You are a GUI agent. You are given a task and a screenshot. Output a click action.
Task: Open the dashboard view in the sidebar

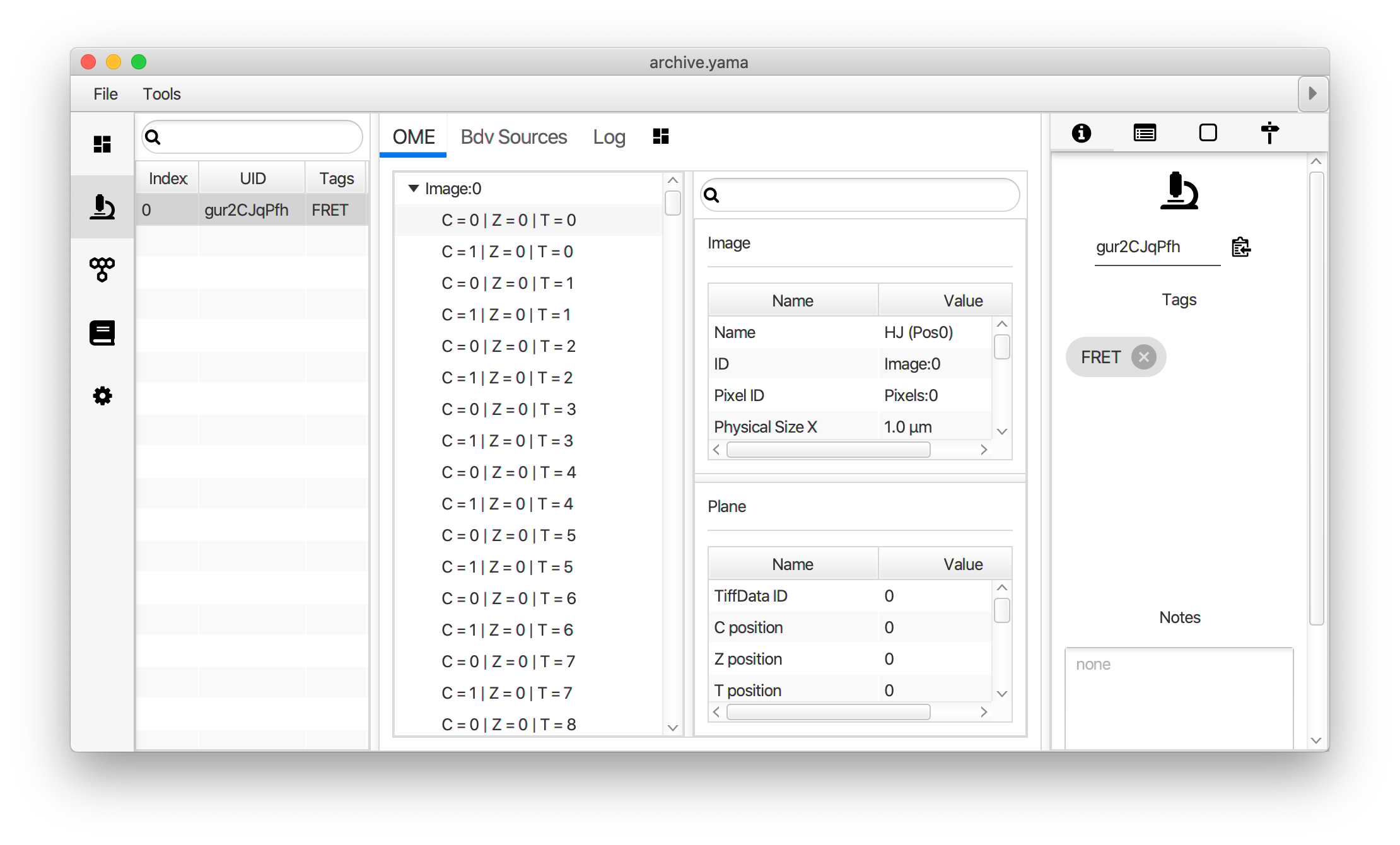[x=102, y=144]
